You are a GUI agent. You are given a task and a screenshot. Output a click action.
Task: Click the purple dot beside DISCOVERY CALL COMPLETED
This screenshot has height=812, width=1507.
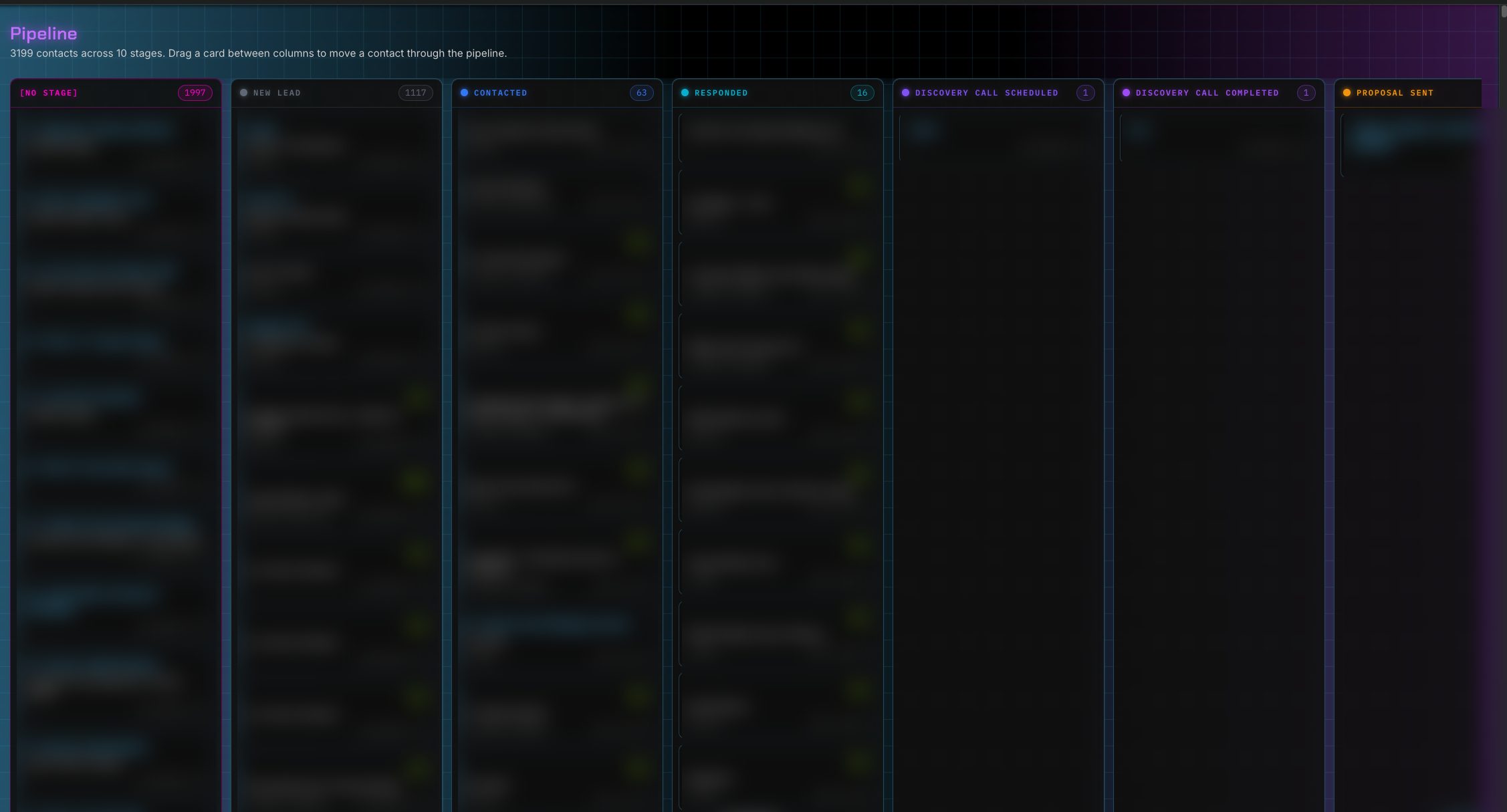[x=1127, y=93]
